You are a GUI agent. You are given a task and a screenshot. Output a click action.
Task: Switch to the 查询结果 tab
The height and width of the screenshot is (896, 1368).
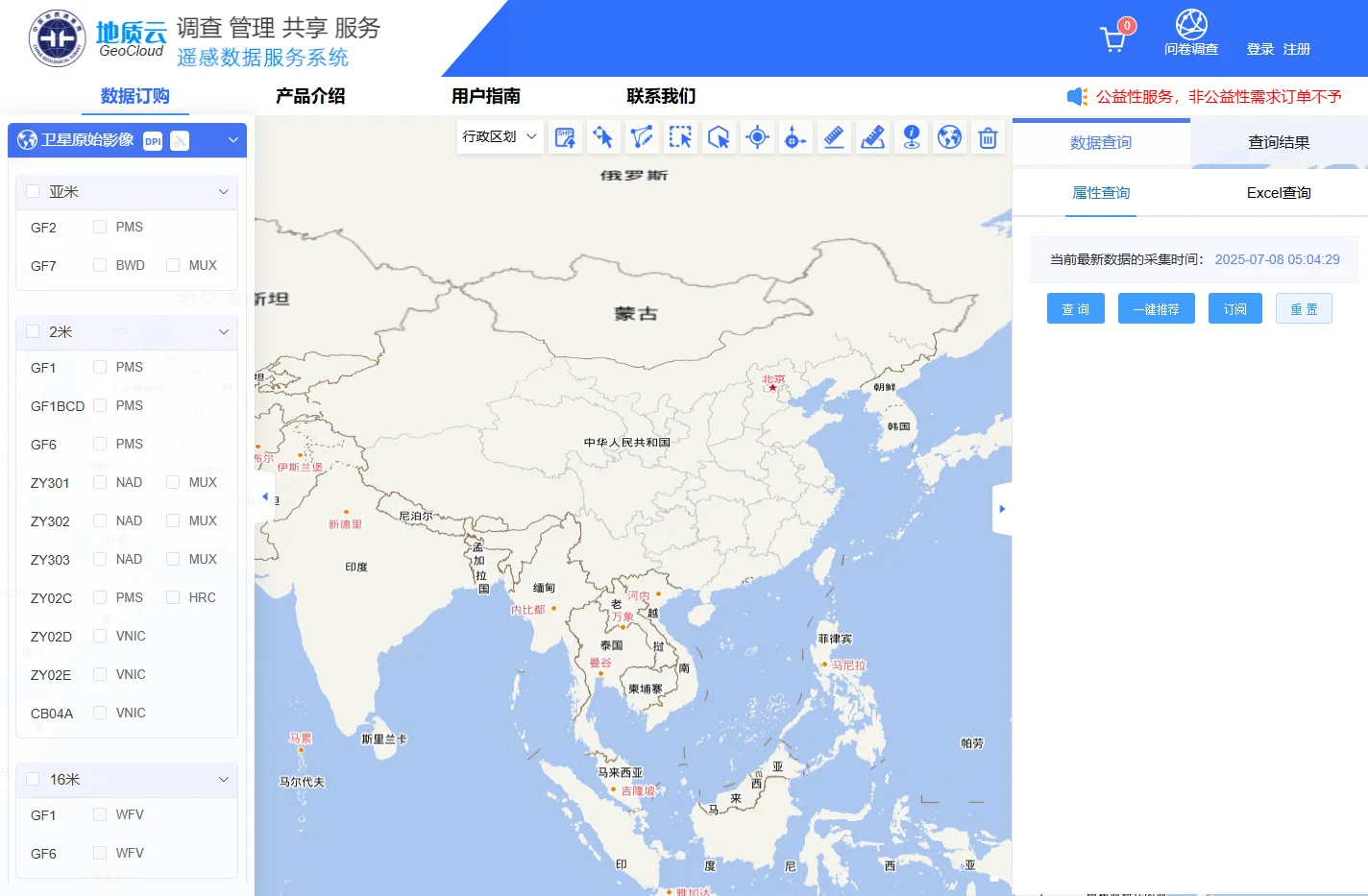tap(1279, 142)
